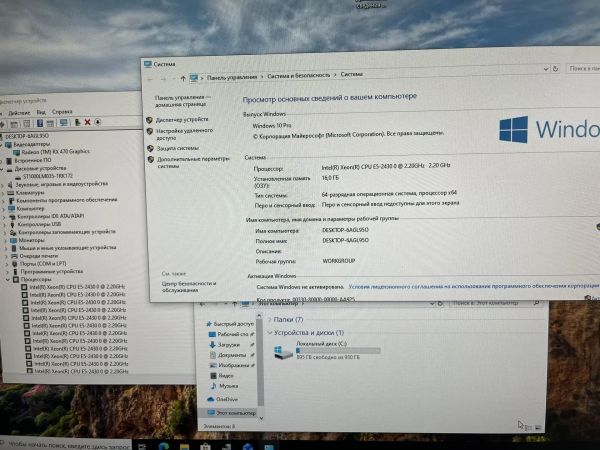Open Microsoft Edge from the taskbar
Screen dimensions: 600x450
pos(164,446)
